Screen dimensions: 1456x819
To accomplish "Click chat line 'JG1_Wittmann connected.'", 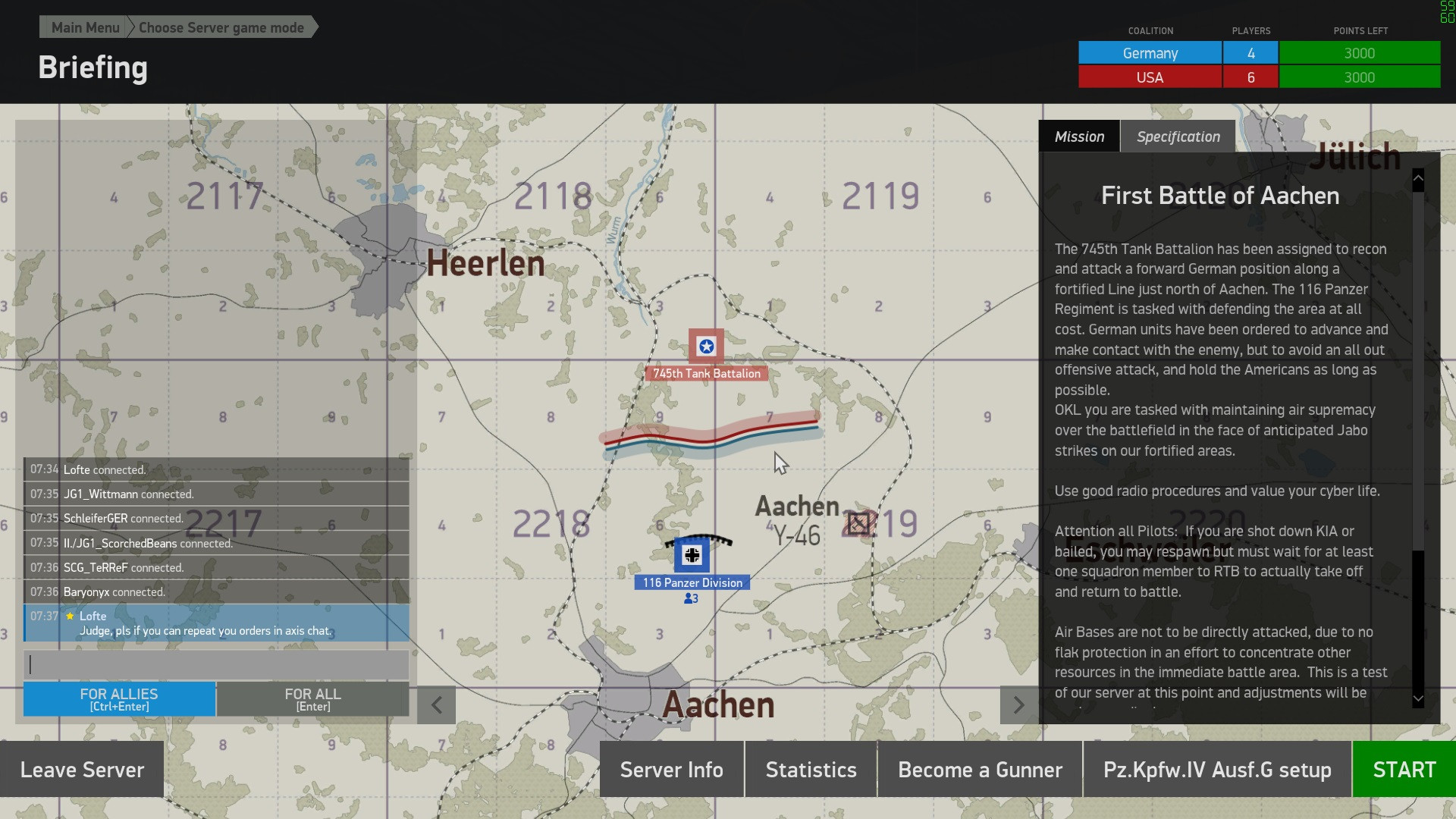I will [x=216, y=494].
